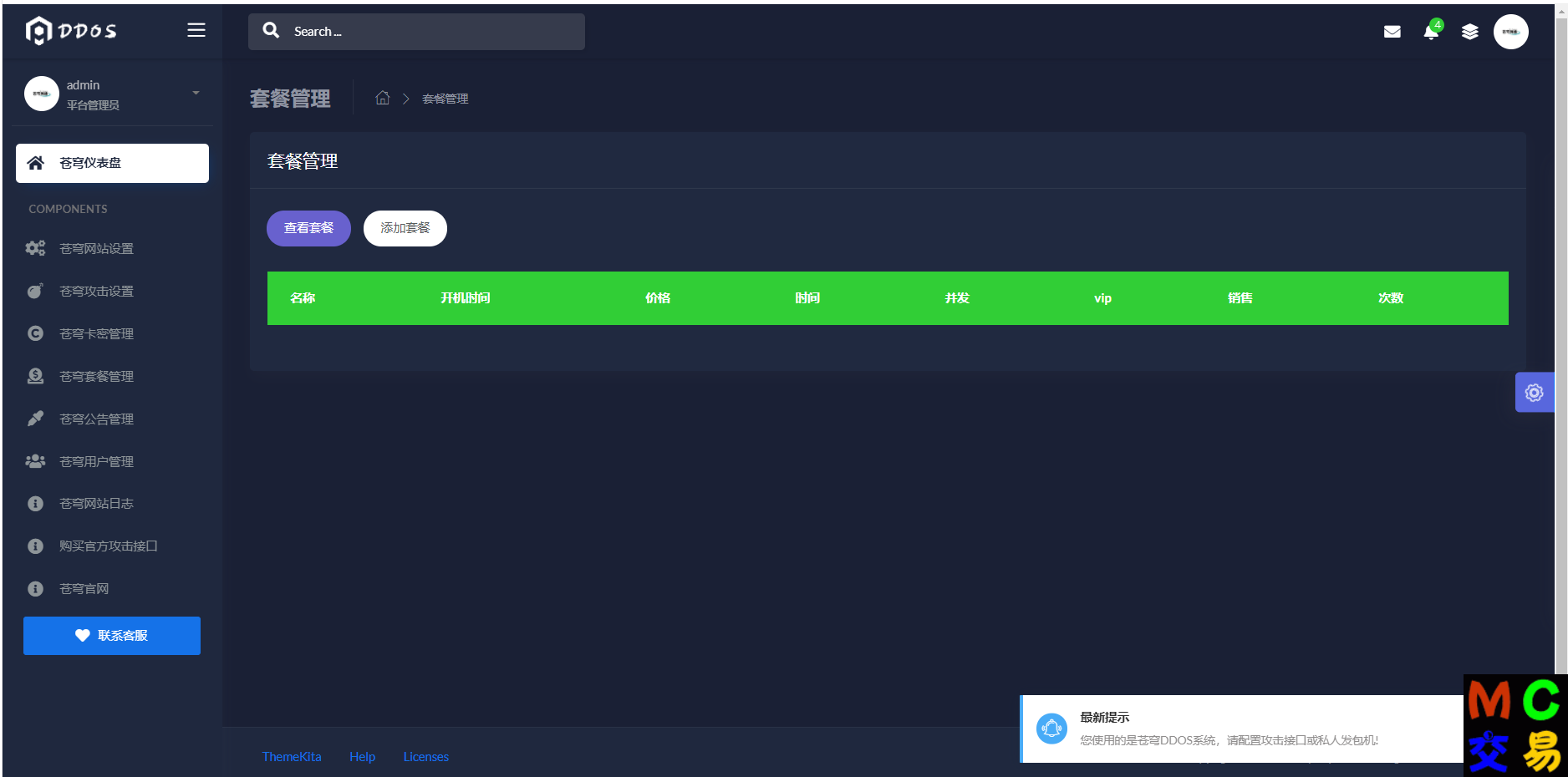Click the money icon beside 苍穹套餐管理
Image resolution: width=1568 pixels, height=777 pixels.
pyautogui.click(x=35, y=376)
